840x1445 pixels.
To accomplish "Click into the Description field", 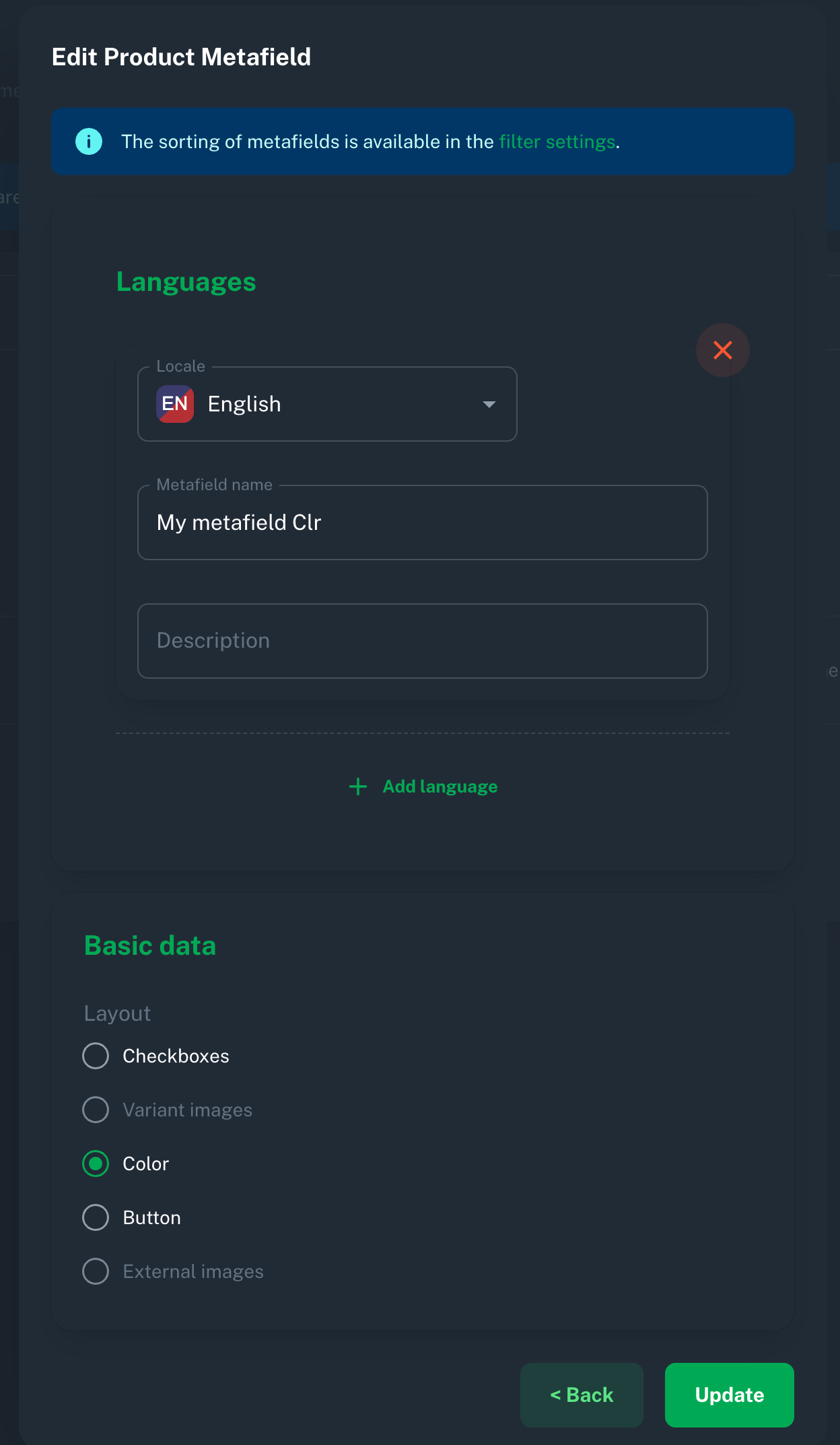I will click(x=422, y=641).
